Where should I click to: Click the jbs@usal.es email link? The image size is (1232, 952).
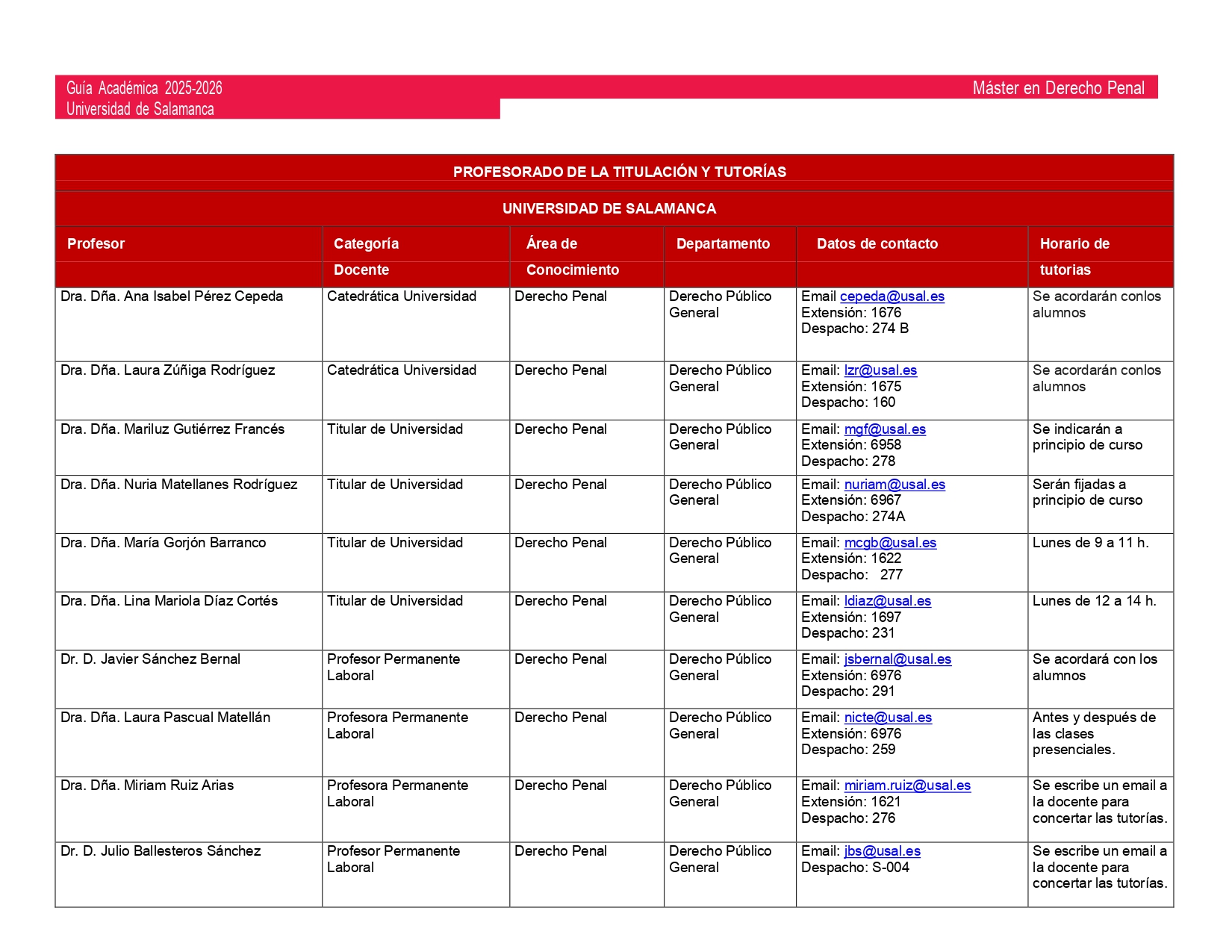(882, 851)
